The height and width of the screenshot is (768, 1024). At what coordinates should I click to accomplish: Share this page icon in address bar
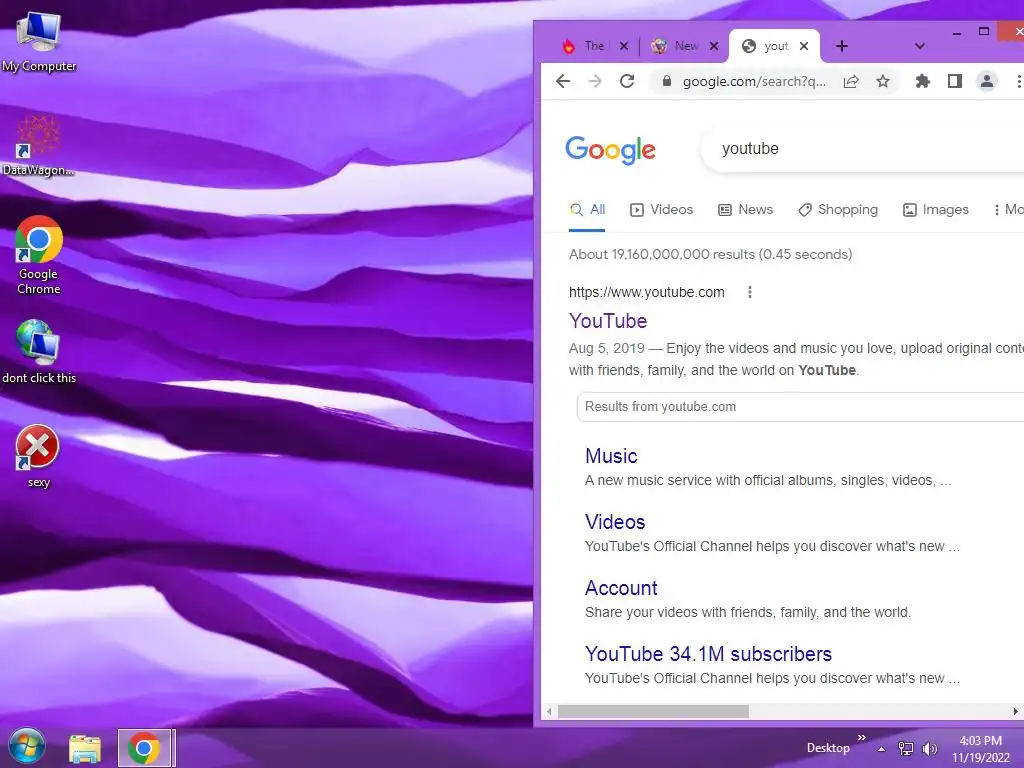point(851,81)
